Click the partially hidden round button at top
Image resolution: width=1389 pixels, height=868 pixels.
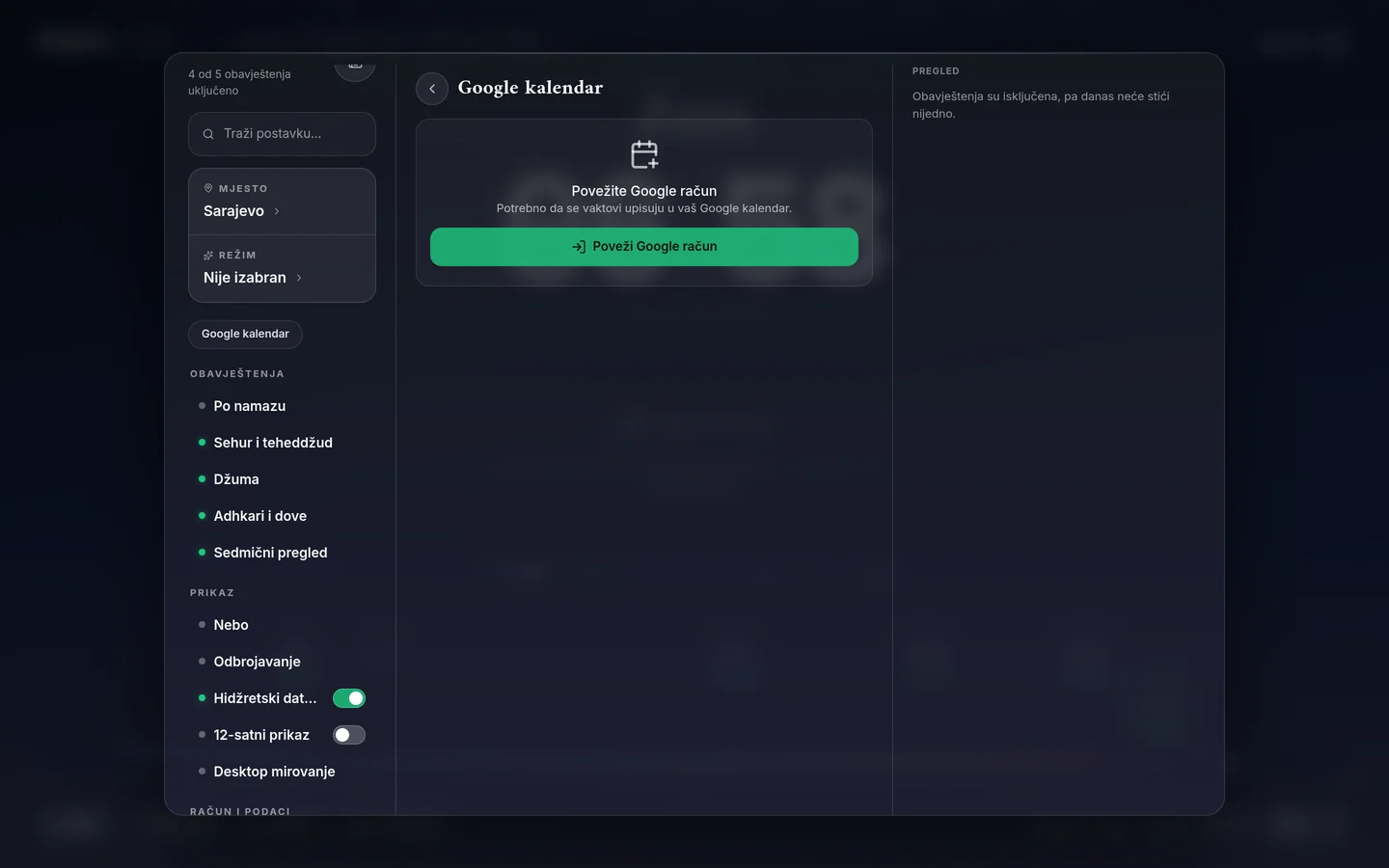[x=355, y=66]
